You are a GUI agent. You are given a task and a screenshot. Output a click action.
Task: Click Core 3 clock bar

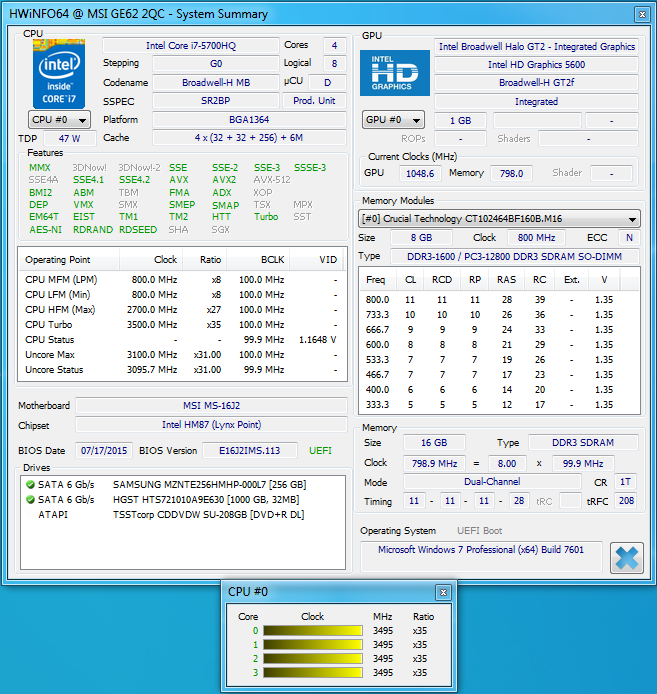point(313,672)
